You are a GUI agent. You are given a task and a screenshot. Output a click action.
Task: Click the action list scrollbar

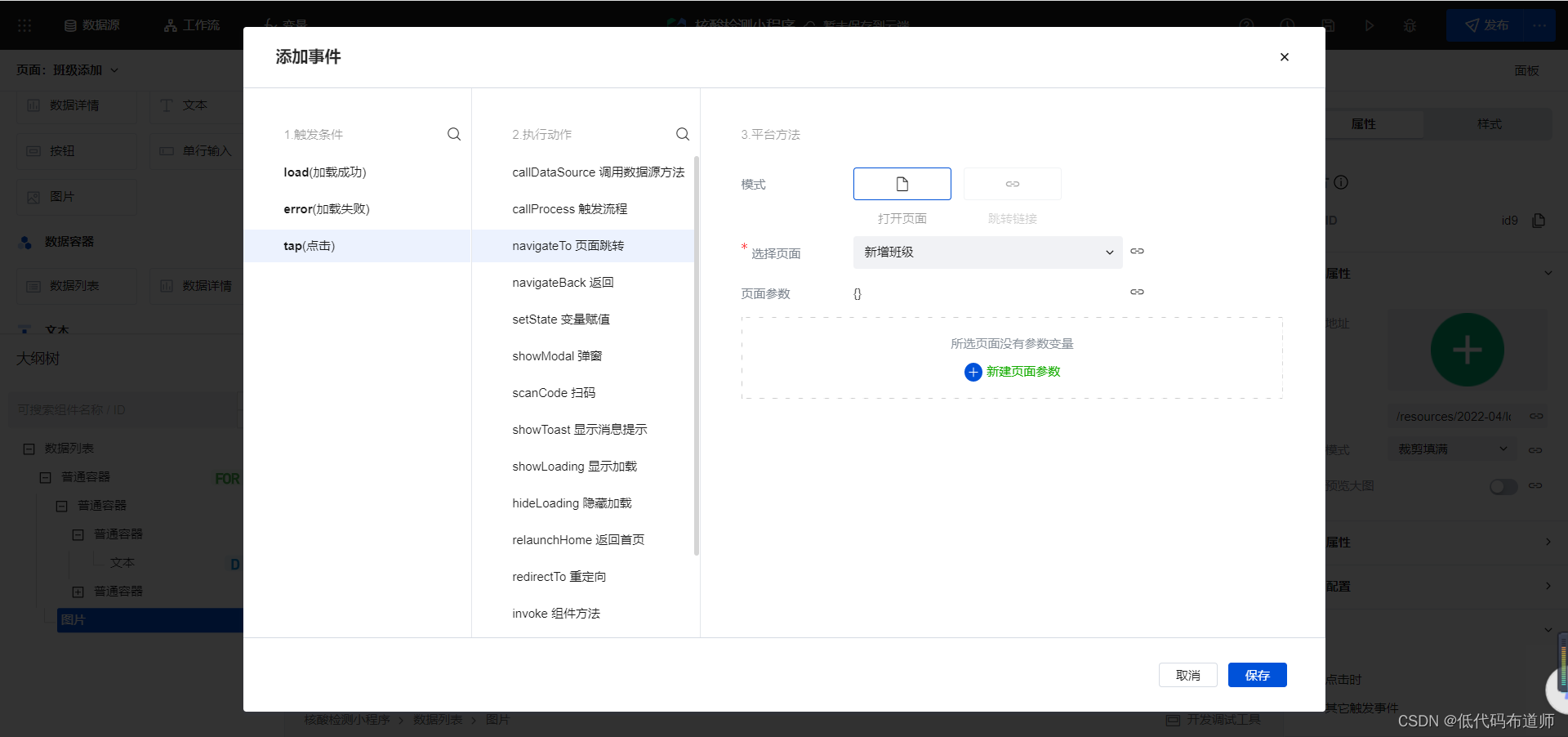pos(697,355)
